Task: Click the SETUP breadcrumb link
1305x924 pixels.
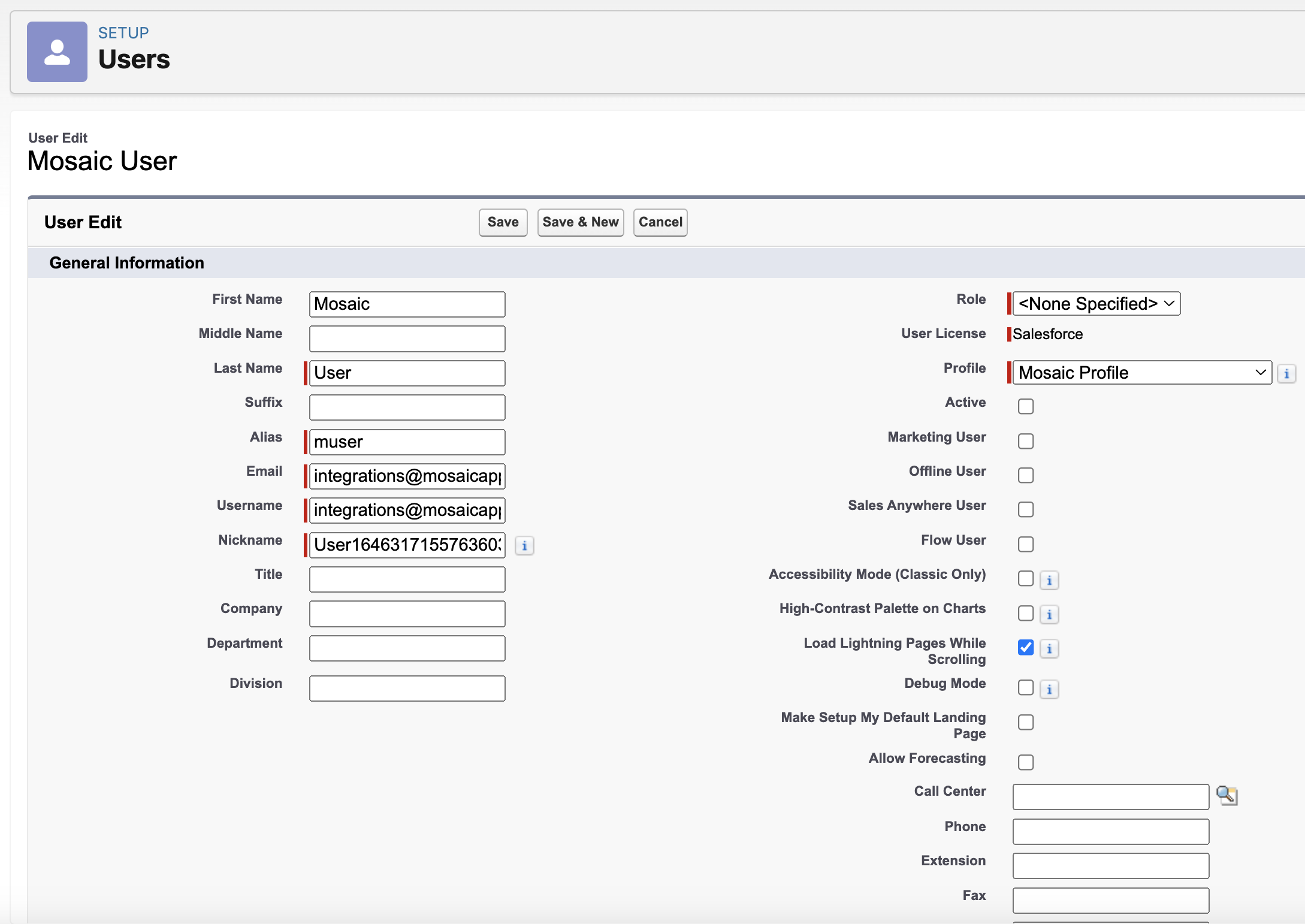Action: pos(123,33)
